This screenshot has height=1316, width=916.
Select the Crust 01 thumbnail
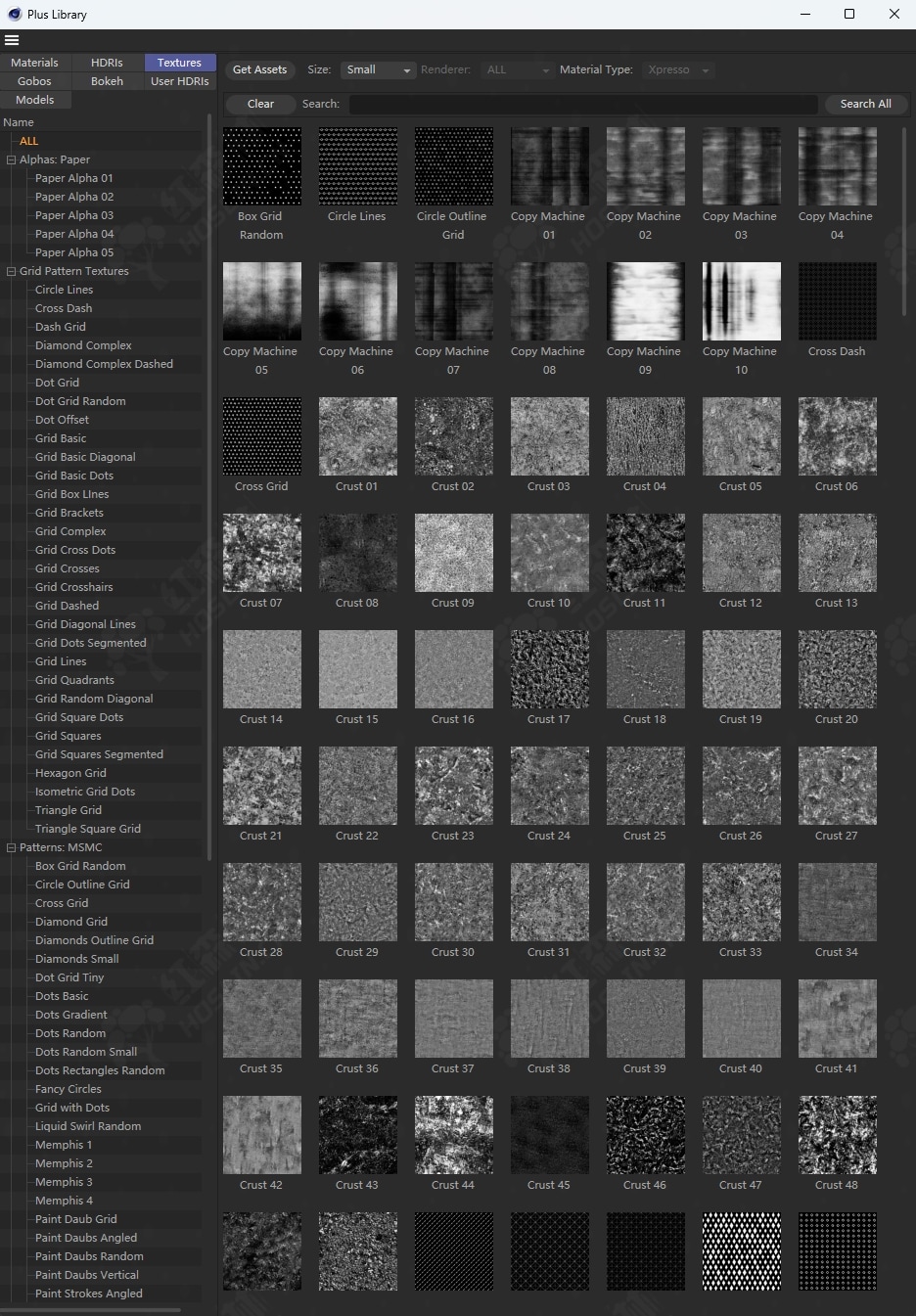point(358,436)
